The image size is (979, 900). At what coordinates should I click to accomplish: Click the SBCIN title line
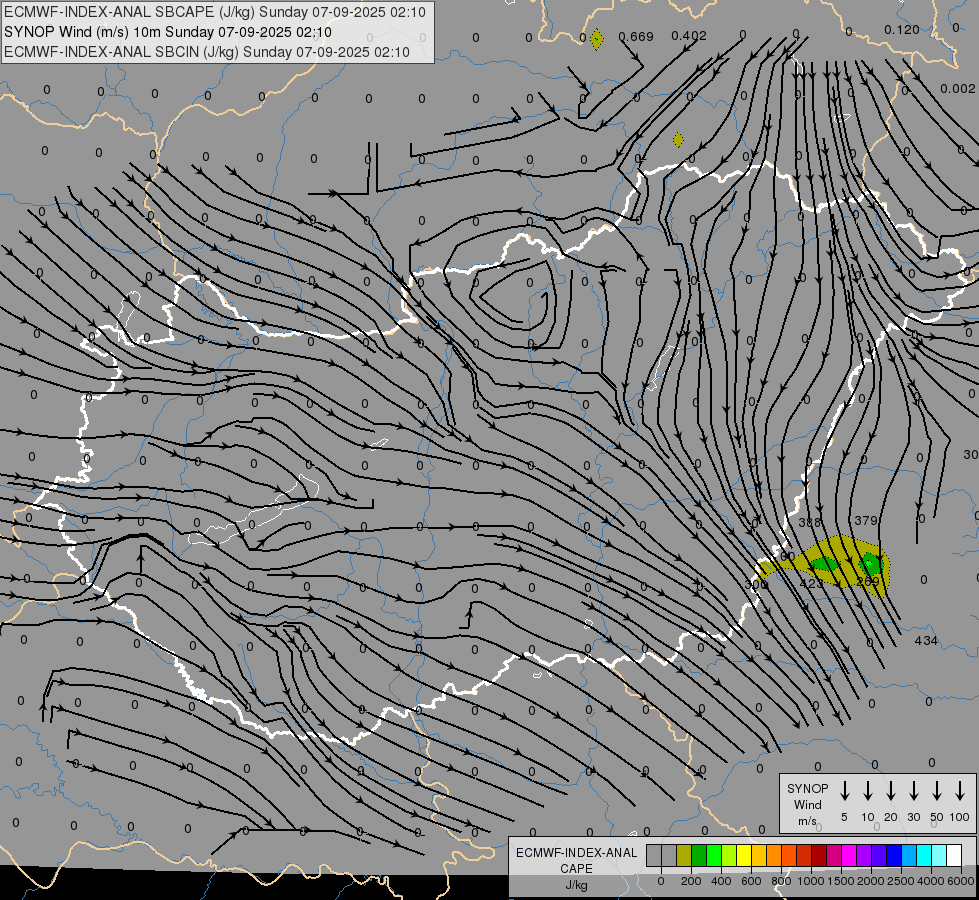point(207,52)
